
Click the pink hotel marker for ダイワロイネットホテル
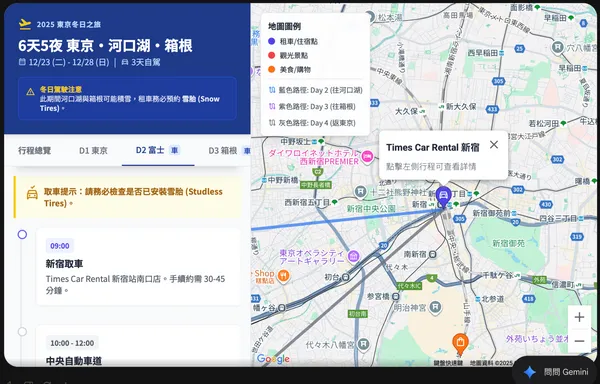coord(367,156)
